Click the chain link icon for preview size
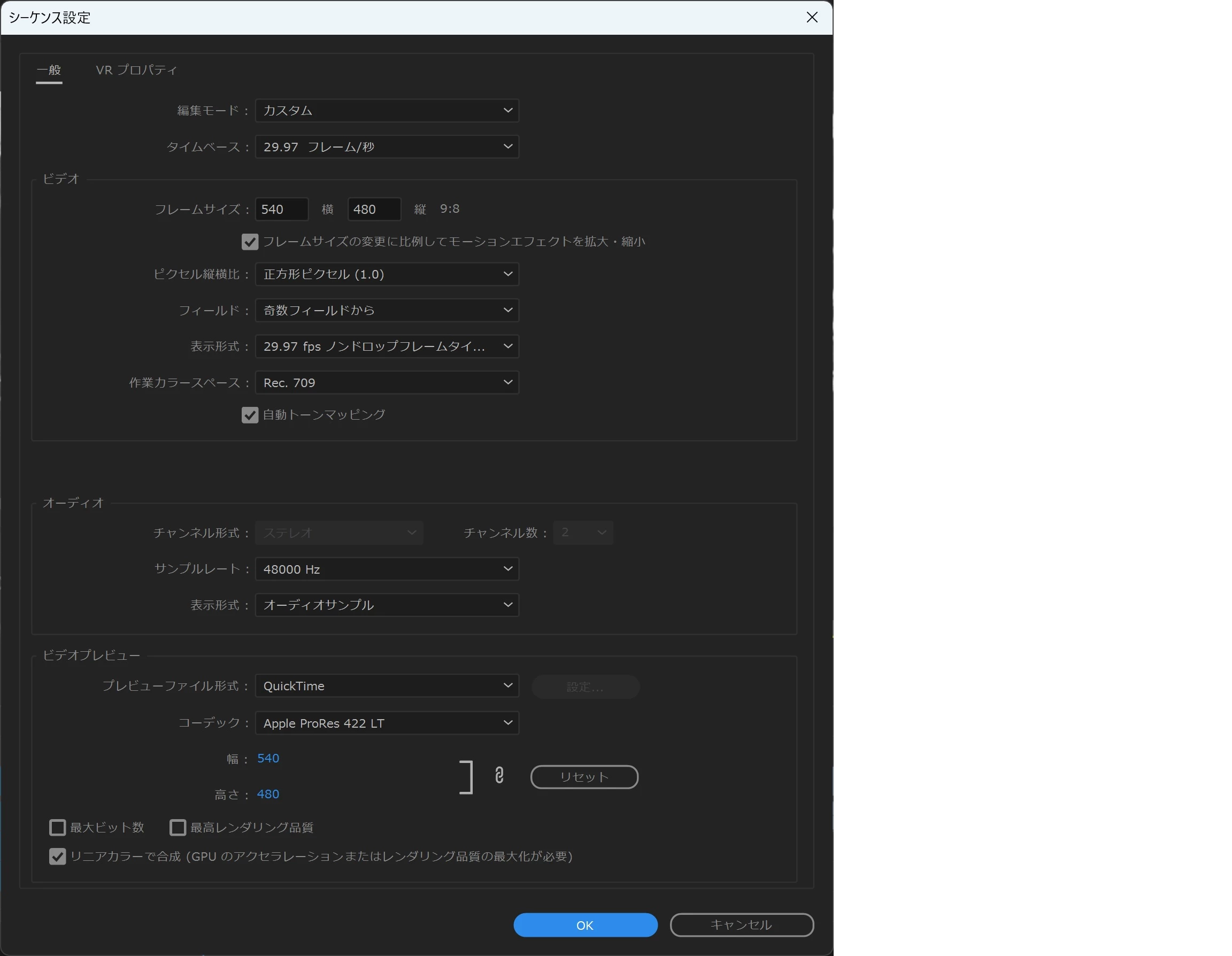 (x=499, y=775)
